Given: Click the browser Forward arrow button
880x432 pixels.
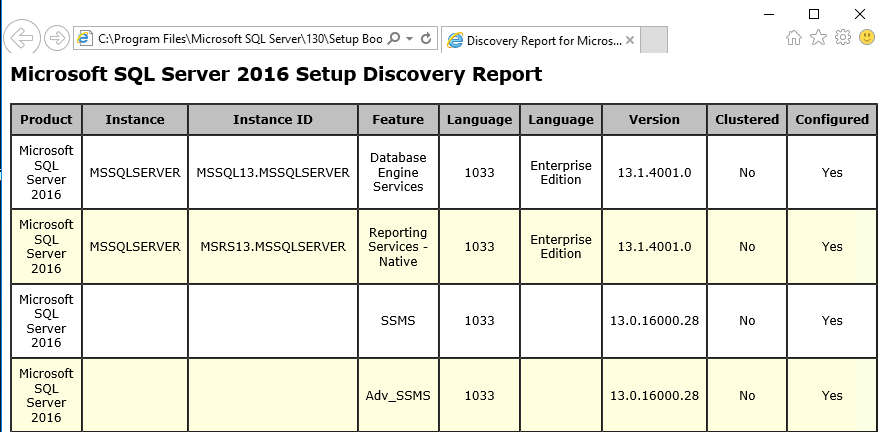Looking at the screenshot, I should click(x=57, y=38).
